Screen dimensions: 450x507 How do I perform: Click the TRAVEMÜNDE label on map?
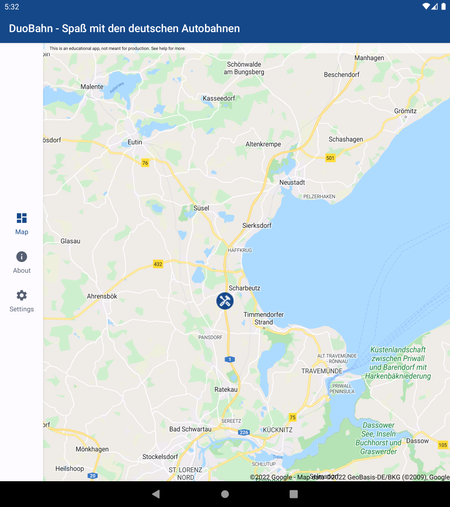[x=322, y=371]
